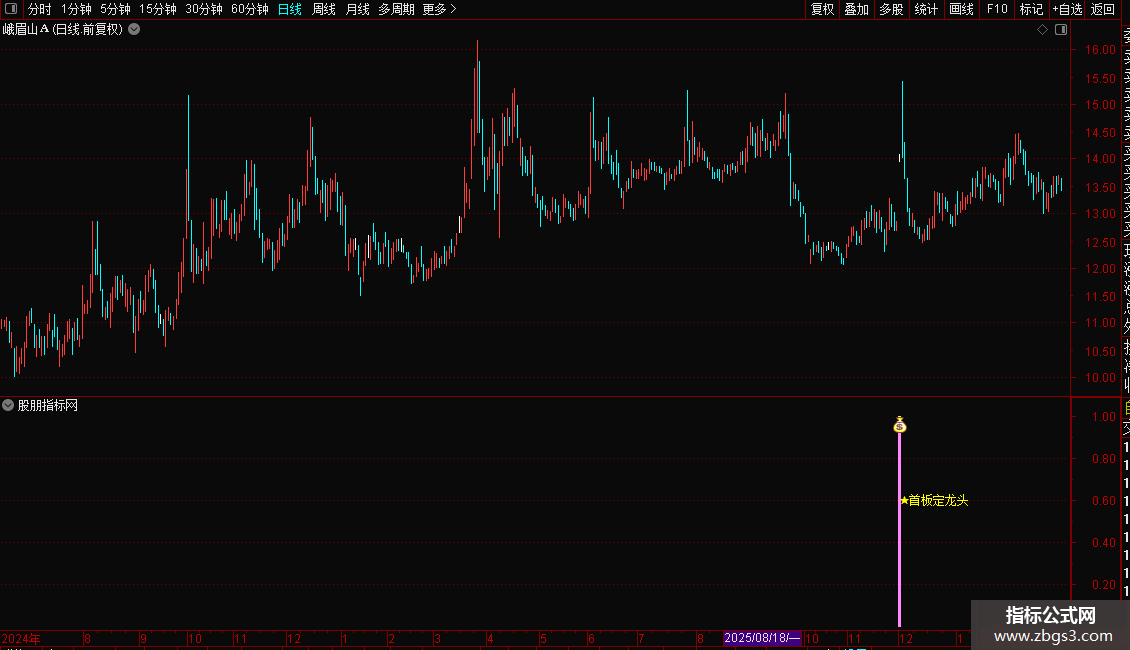Open the 股朋指标网 indicator dropdown
The height and width of the screenshot is (650, 1130).
(x=8, y=405)
